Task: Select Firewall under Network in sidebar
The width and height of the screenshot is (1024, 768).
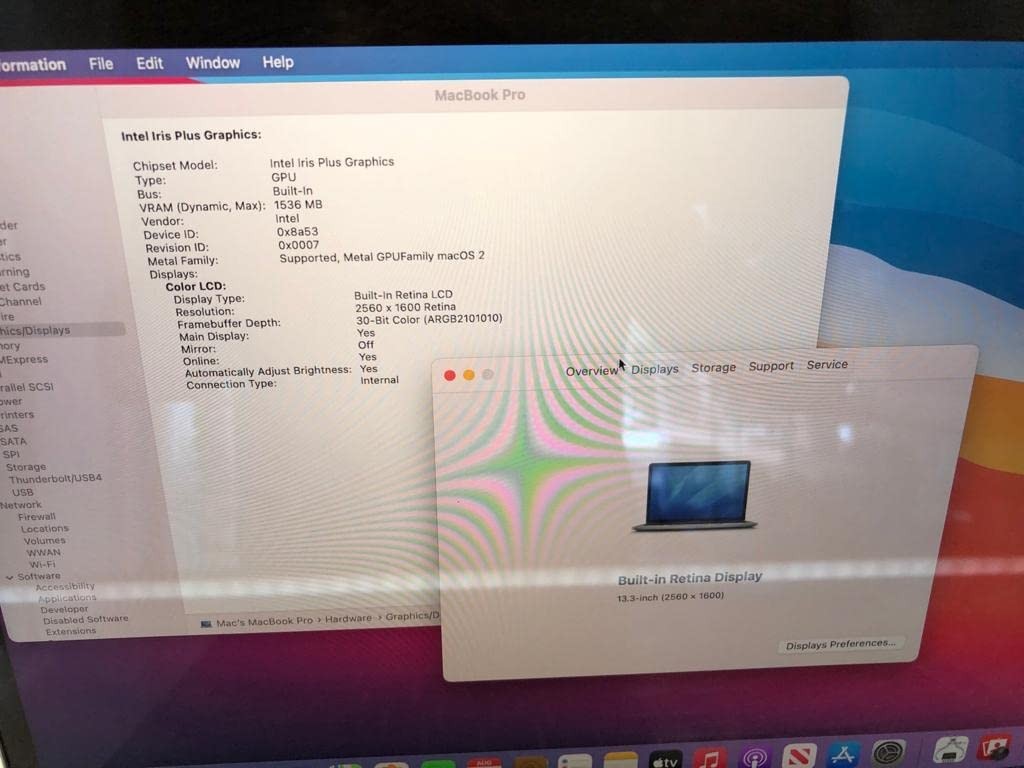Action: pos(37,517)
